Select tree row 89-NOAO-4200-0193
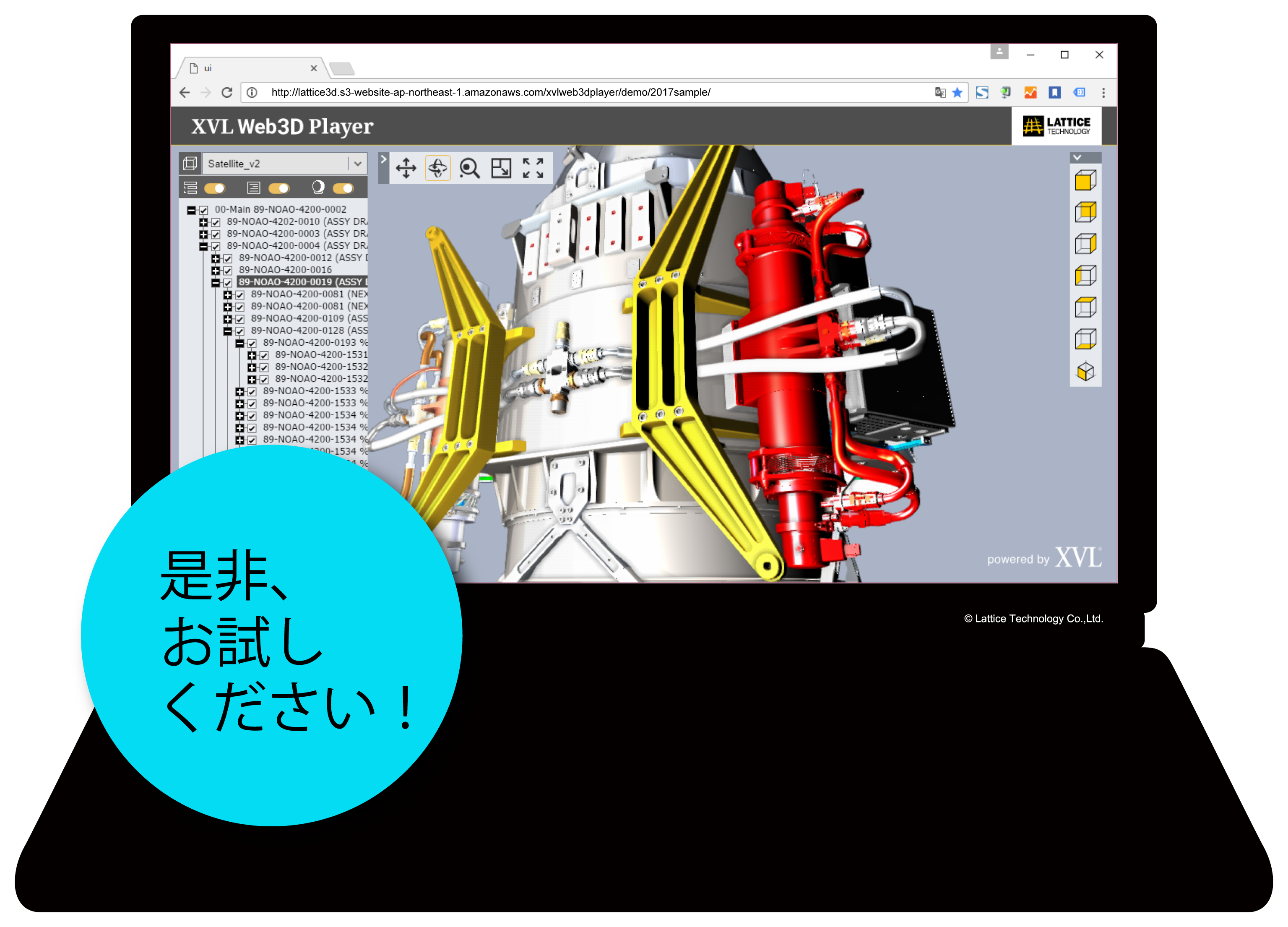 [315, 343]
